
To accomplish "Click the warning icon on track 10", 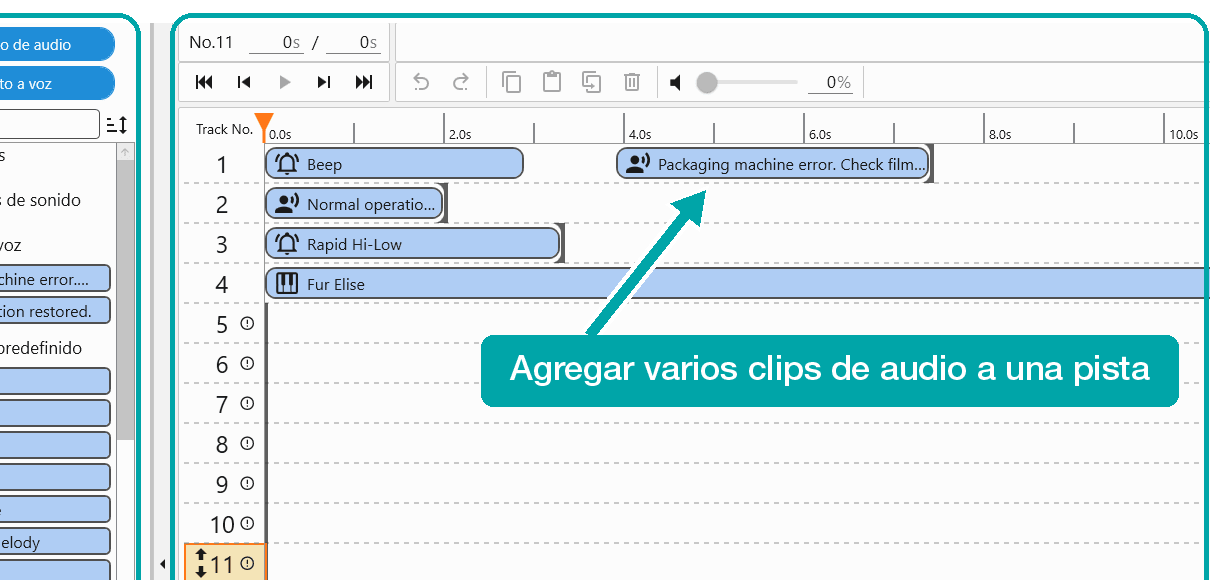I will [247, 524].
